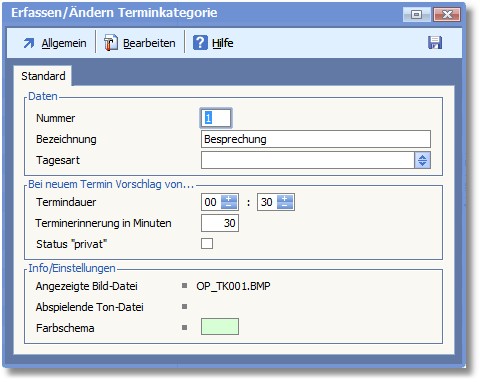Click the Bezeichnung field containing Besprechung
This screenshot has width=480, height=382.
pyautogui.click(x=316, y=139)
